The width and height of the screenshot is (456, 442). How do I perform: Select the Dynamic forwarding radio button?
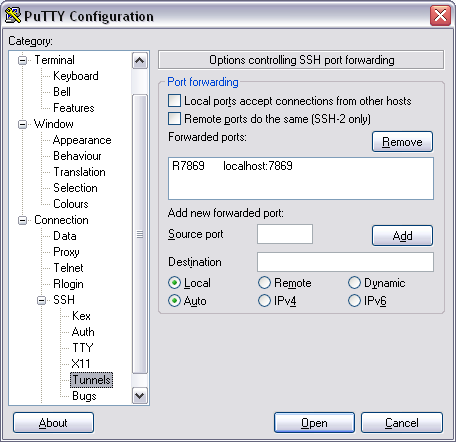pyautogui.click(x=354, y=283)
